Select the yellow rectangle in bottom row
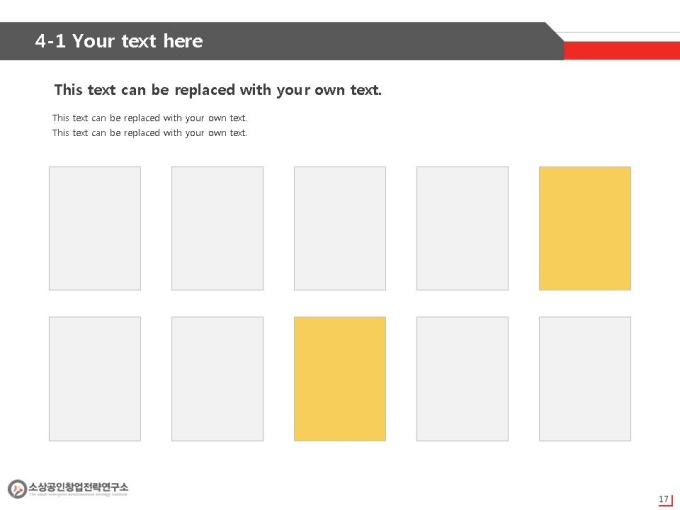The height and width of the screenshot is (510, 680). [340, 379]
